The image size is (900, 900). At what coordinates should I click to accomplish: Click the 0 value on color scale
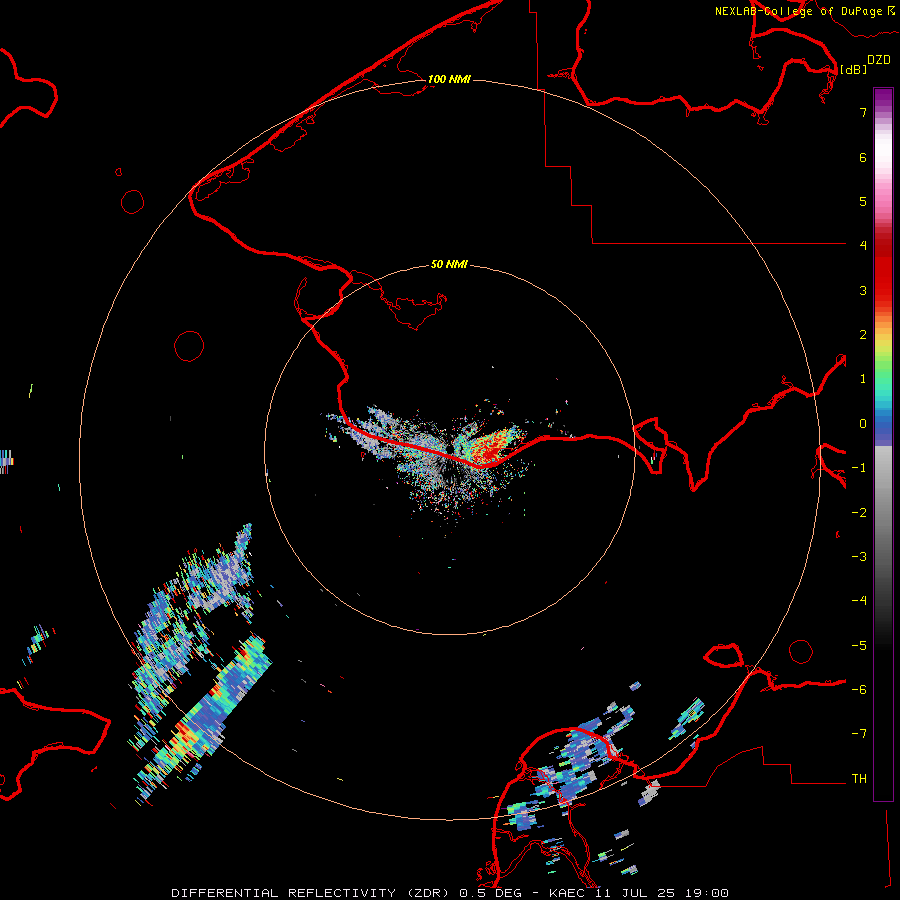863,424
